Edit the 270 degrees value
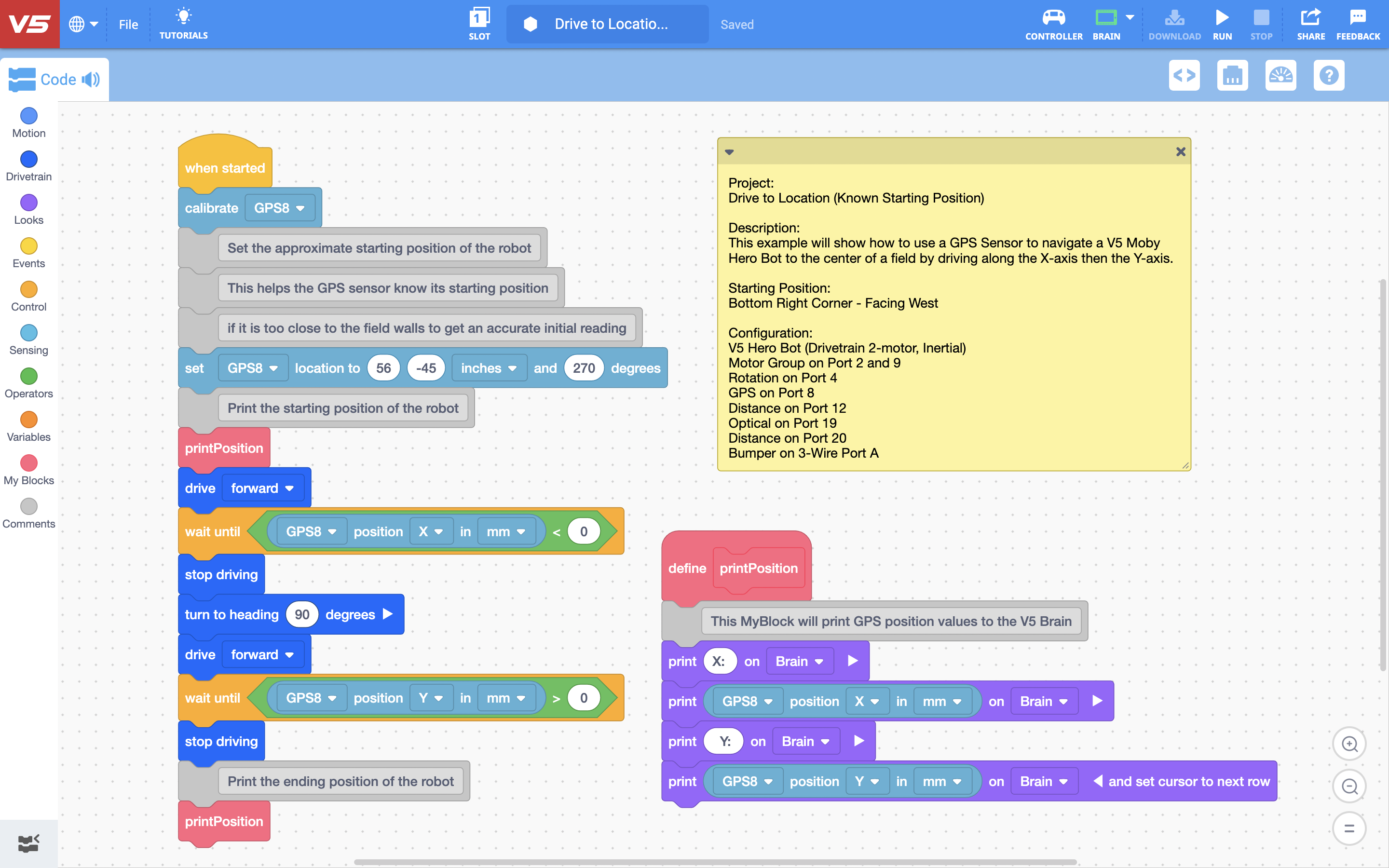 (584, 368)
